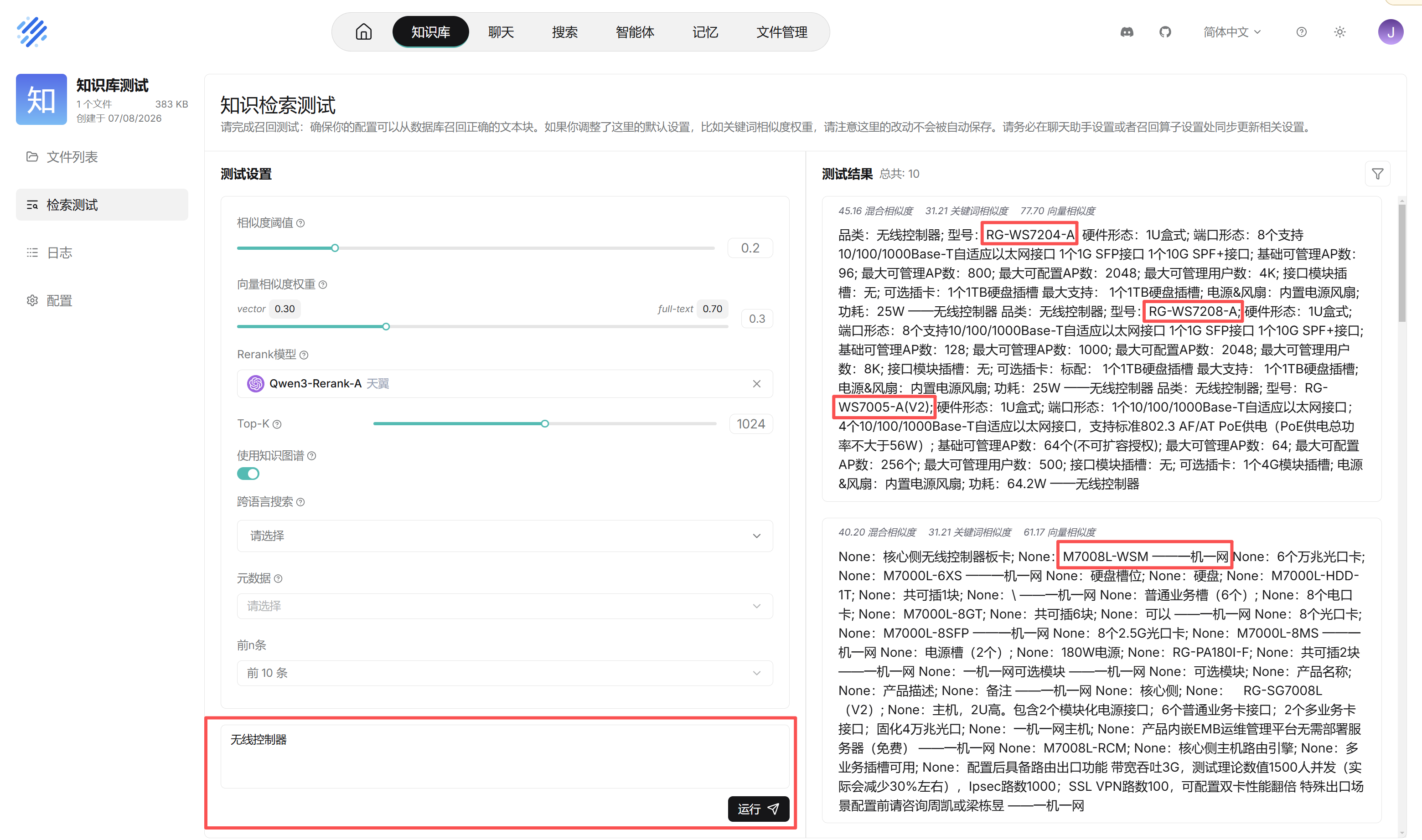Switch to the 智能体 tab
The image size is (1422, 840).
[x=635, y=32]
